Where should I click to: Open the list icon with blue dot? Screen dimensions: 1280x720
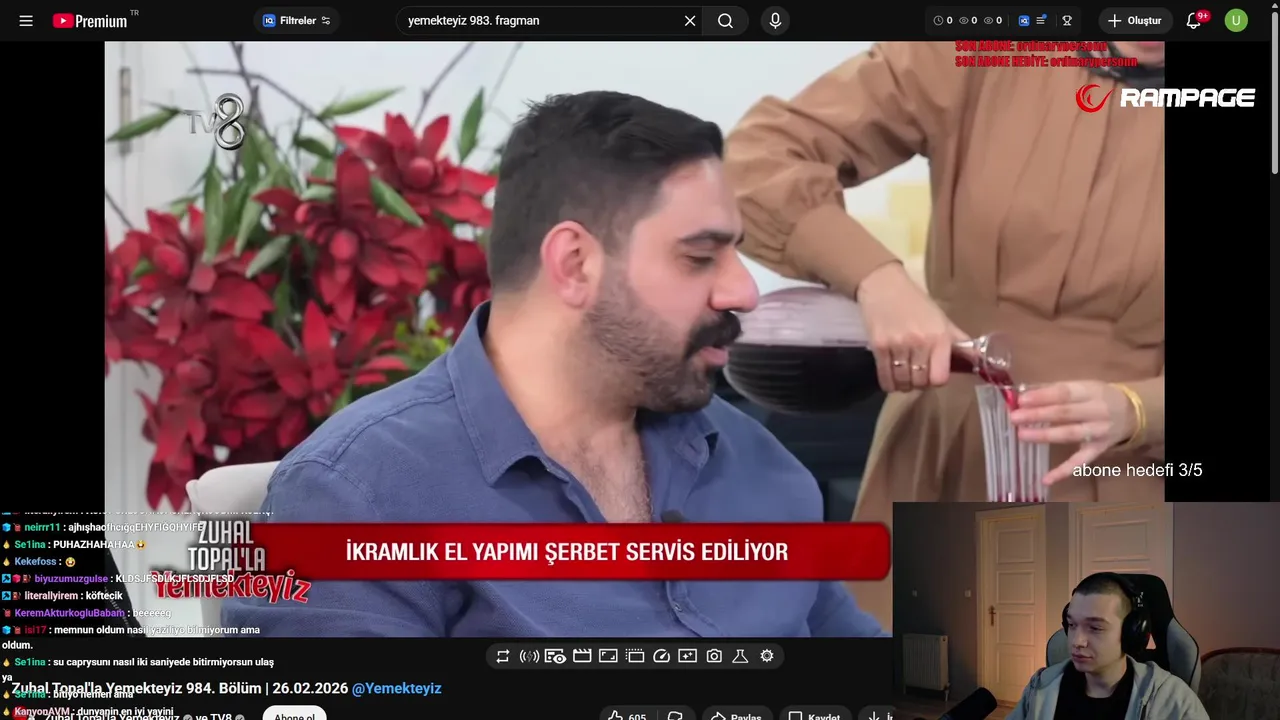(x=1042, y=21)
